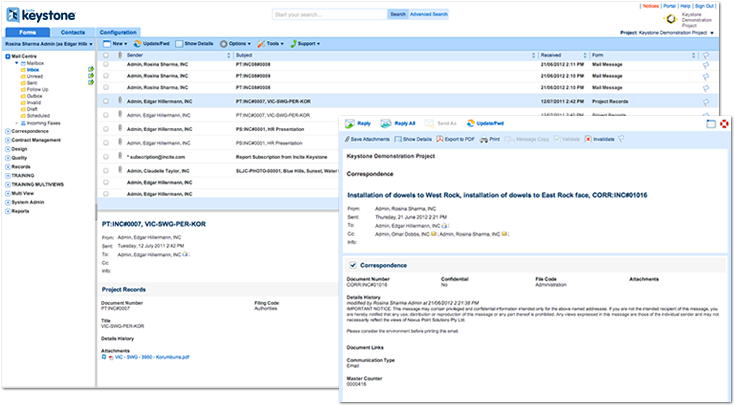Open the Tools dropdown menu
734x405 pixels.
click(271, 44)
